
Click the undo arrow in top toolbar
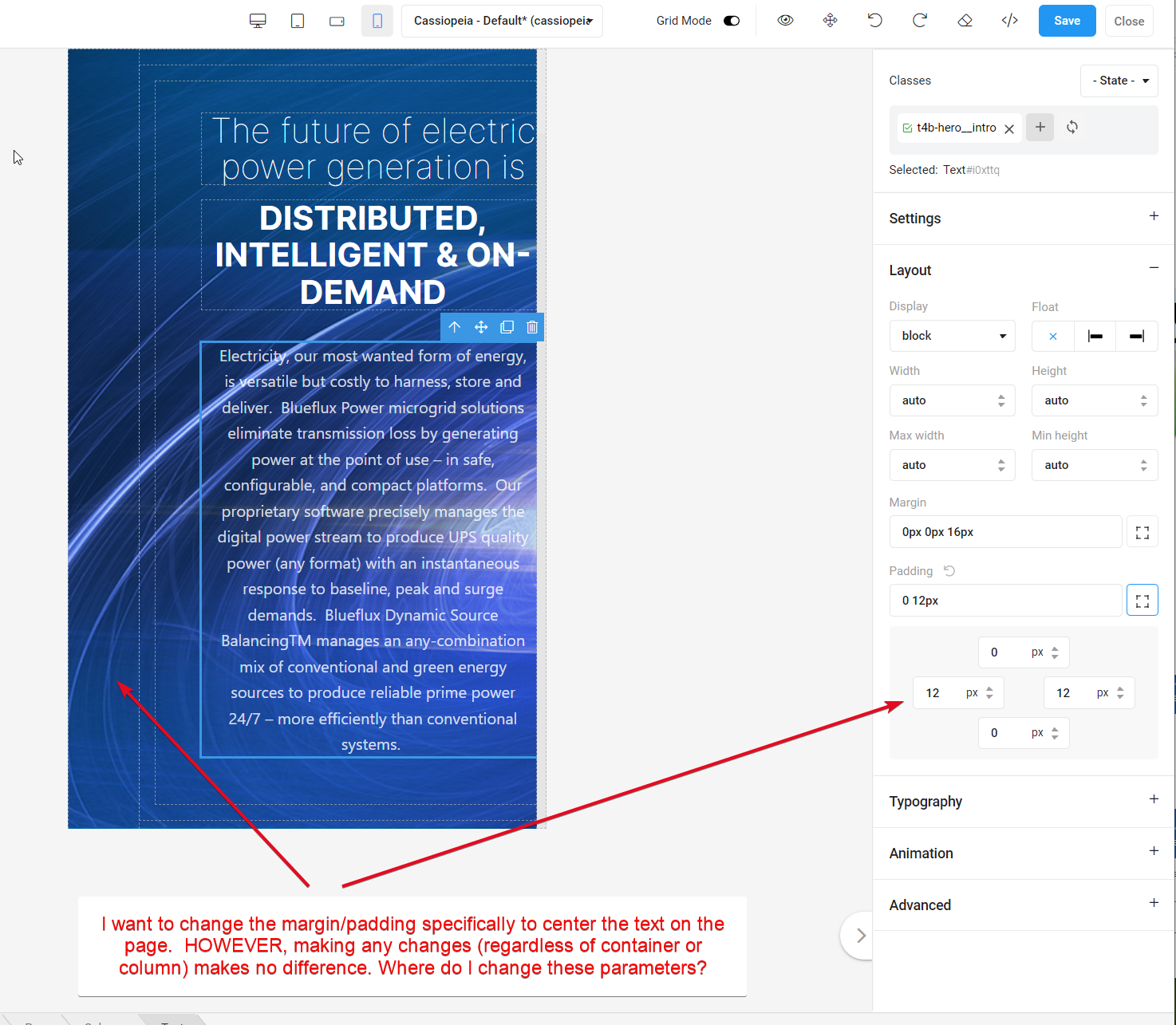tap(875, 21)
